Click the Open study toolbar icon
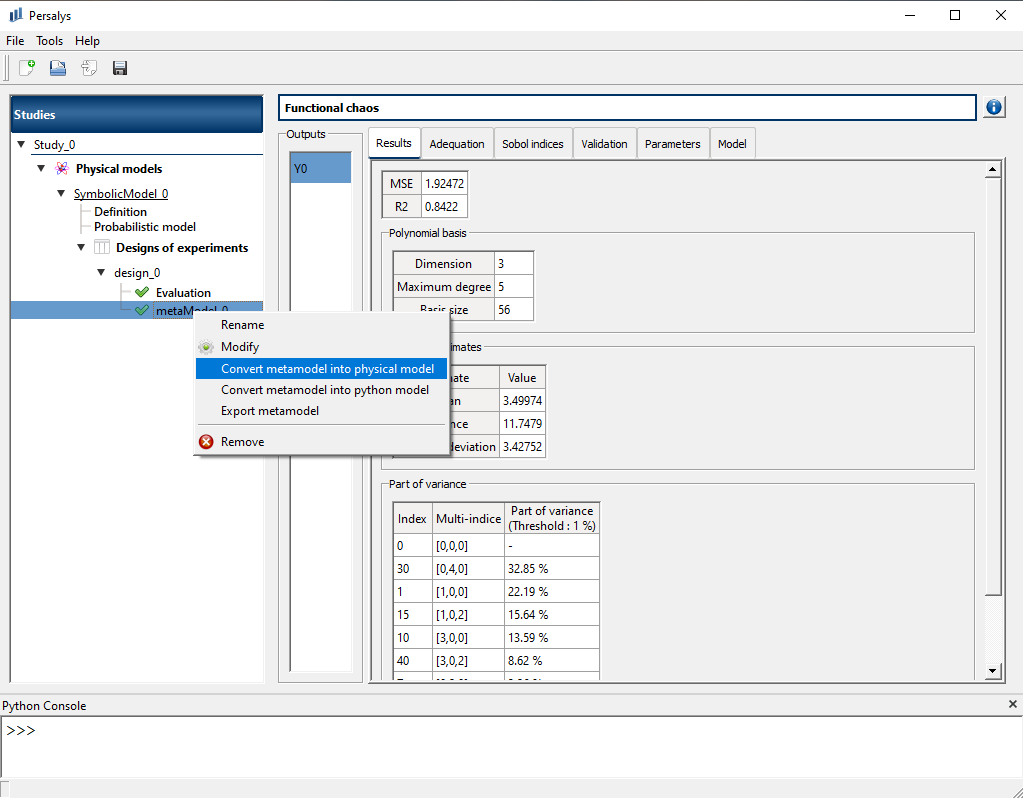 point(58,68)
